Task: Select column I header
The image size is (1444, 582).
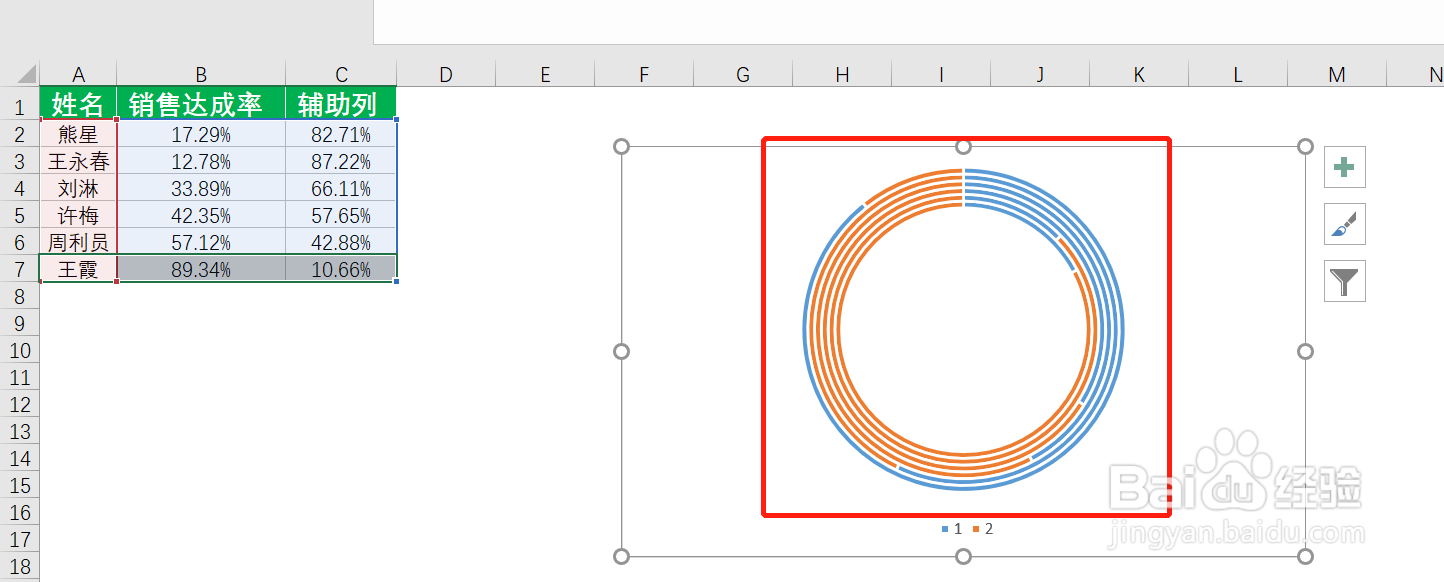Action: tap(941, 74)
